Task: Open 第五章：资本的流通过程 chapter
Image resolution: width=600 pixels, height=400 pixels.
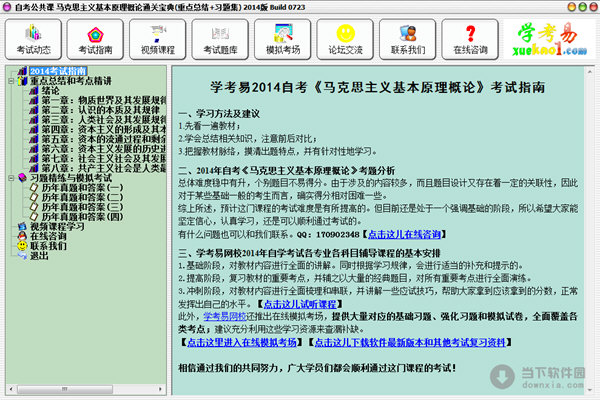Action: tap(104, 139)
